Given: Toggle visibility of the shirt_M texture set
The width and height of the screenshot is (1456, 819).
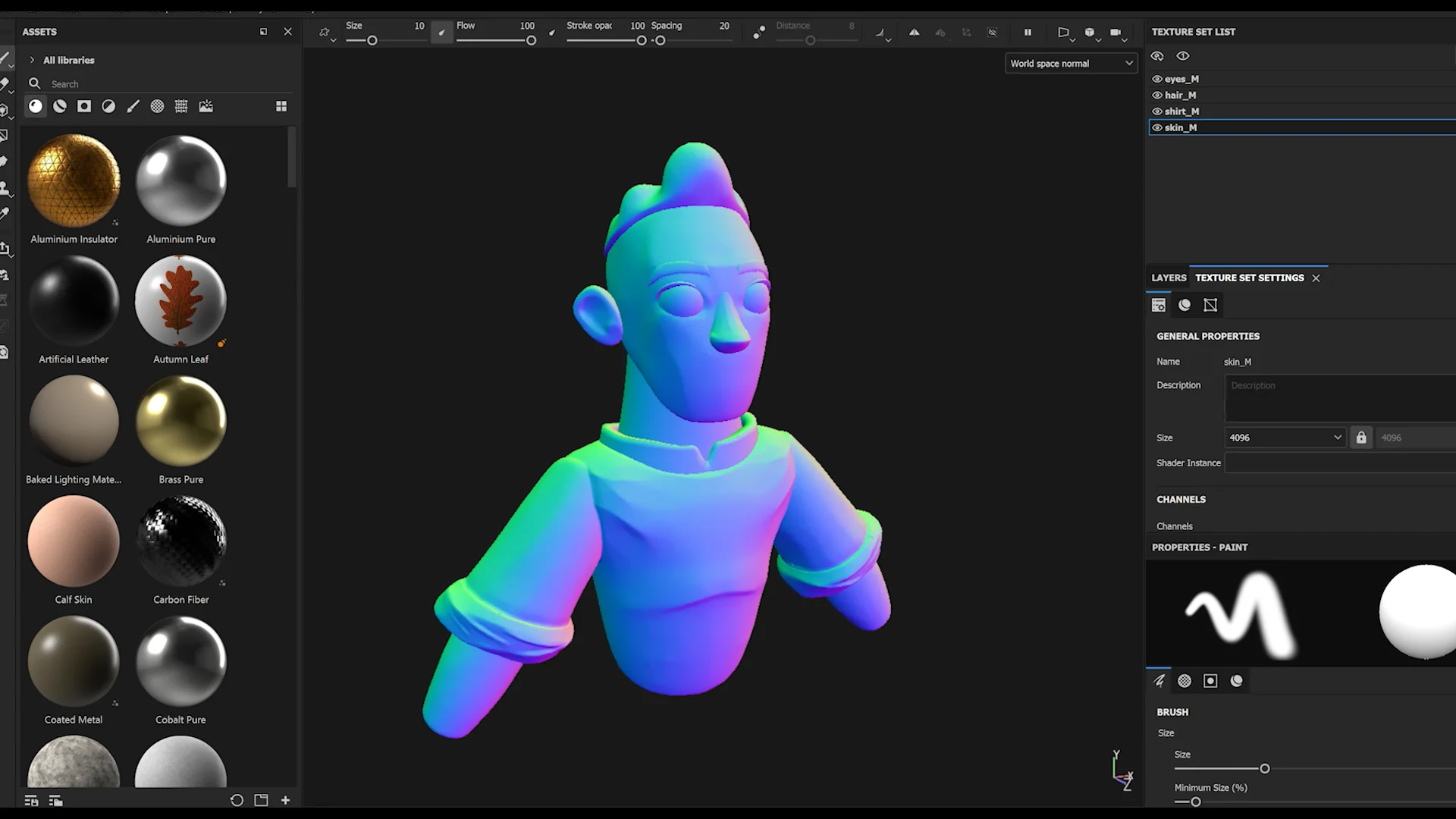Looking at the screenshot, I should click(1157, 111).
